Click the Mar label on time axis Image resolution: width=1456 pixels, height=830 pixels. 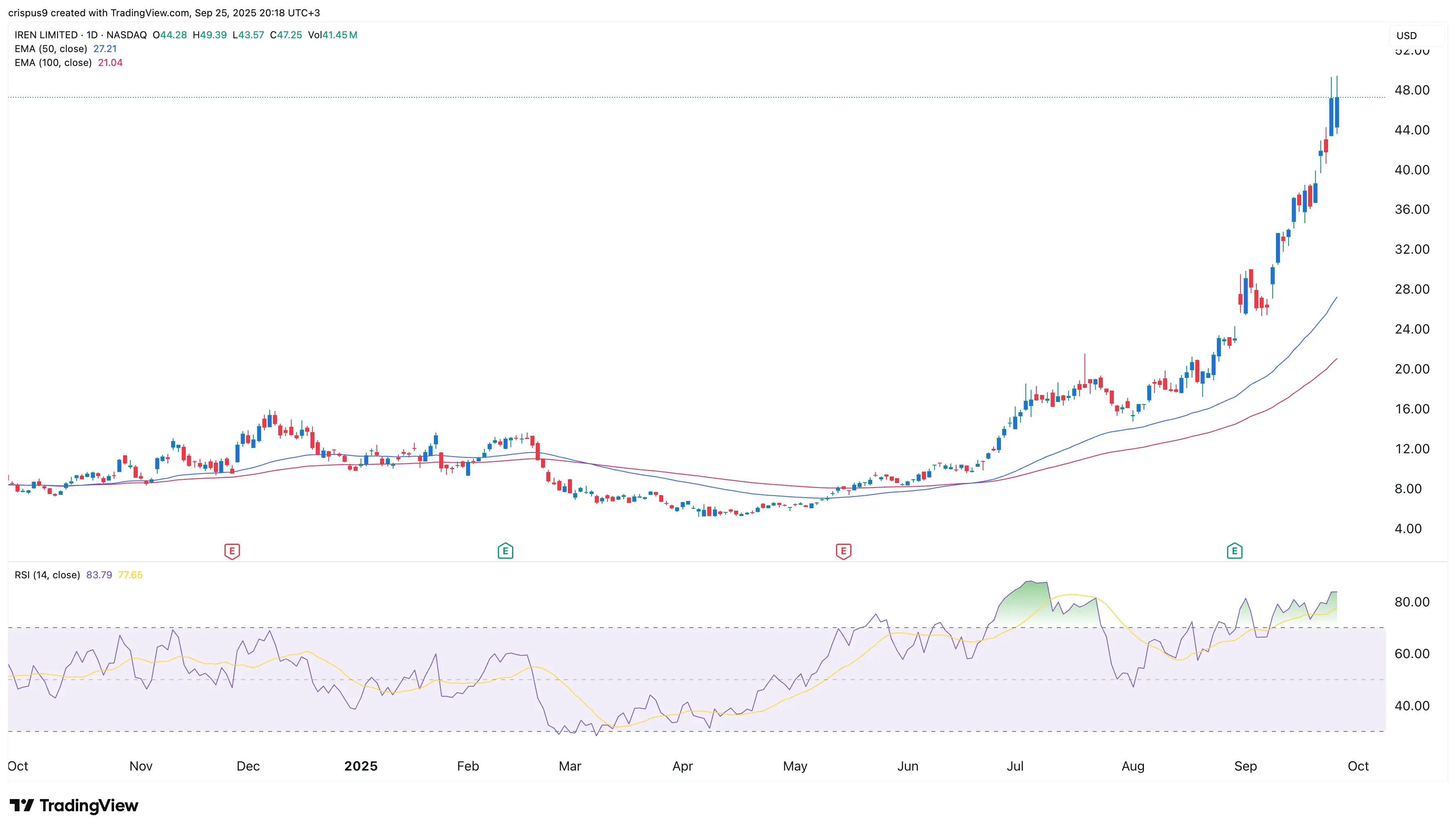(x=570, y=766)
